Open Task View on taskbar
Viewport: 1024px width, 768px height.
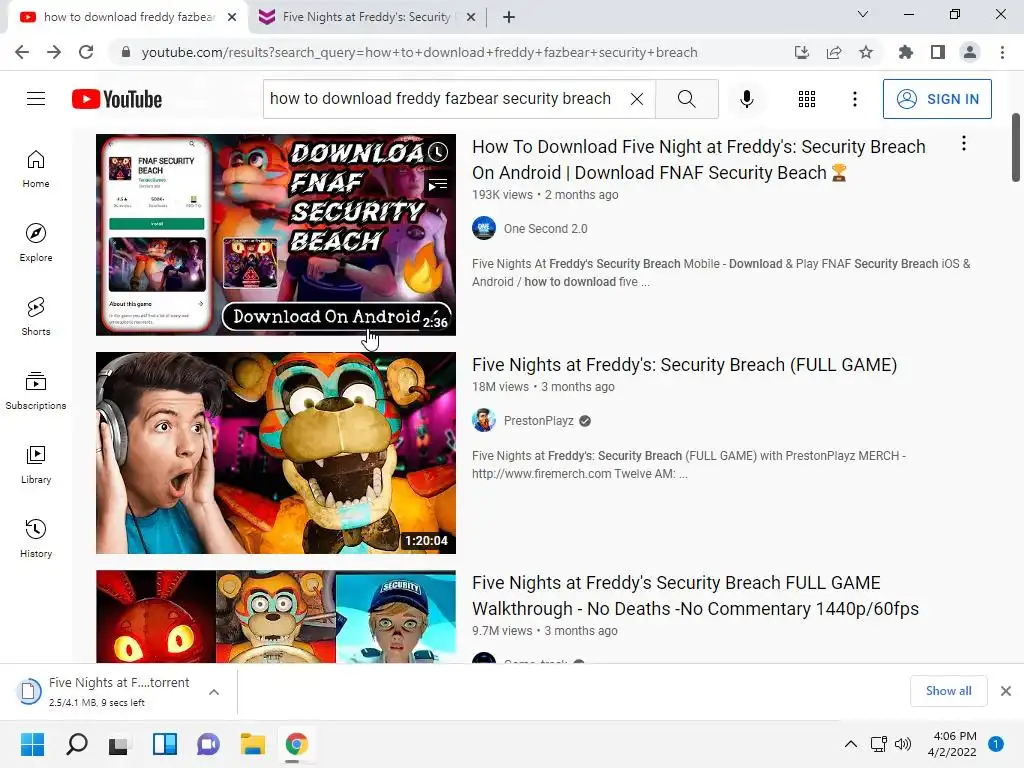coord(119,744)
